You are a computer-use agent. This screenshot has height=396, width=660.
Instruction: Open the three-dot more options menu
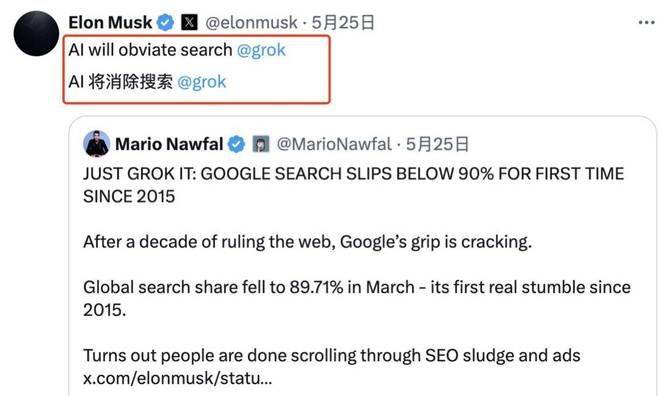pos(646,22)
